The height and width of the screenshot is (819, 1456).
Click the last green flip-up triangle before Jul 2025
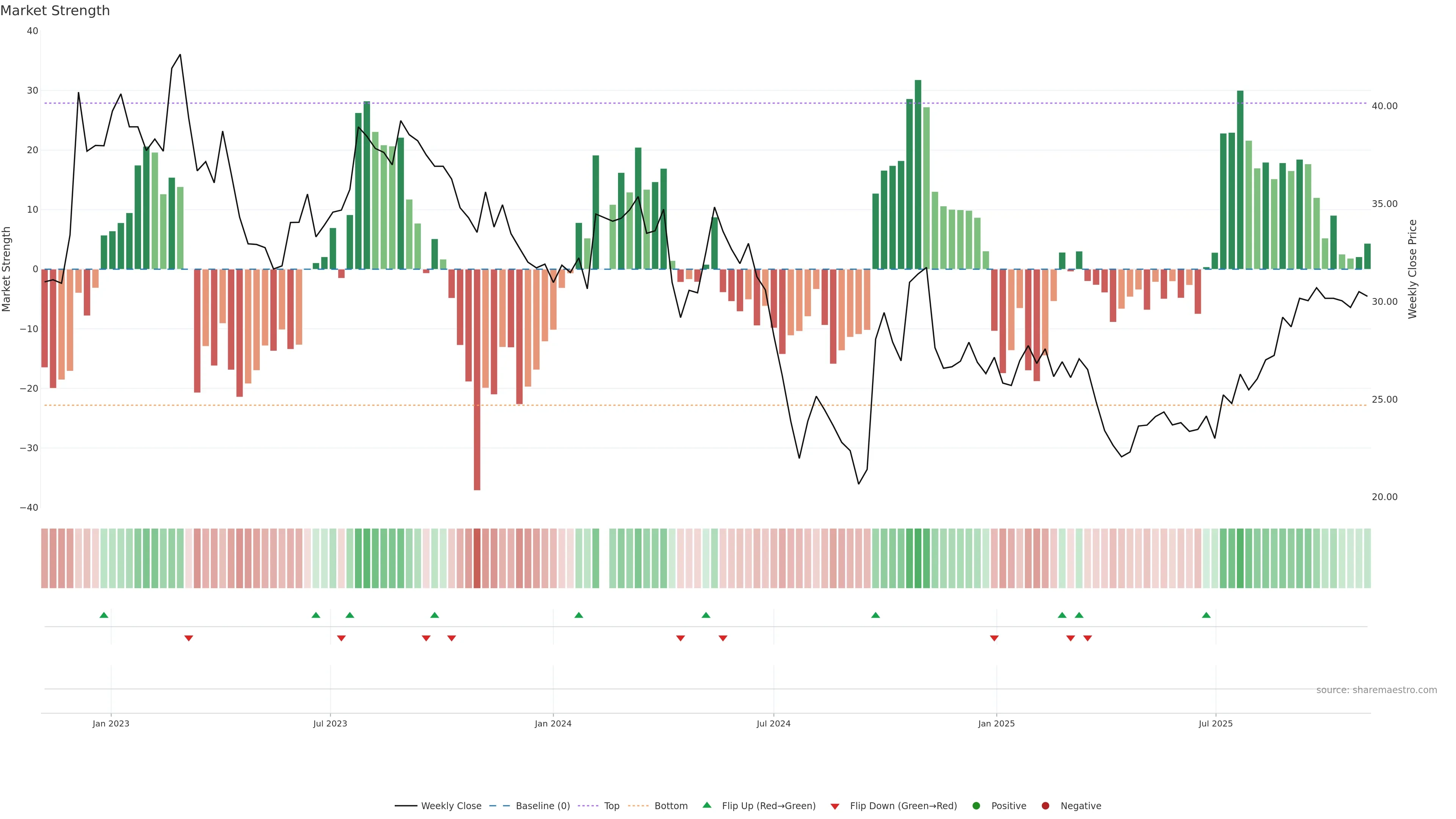point(1206,615)
